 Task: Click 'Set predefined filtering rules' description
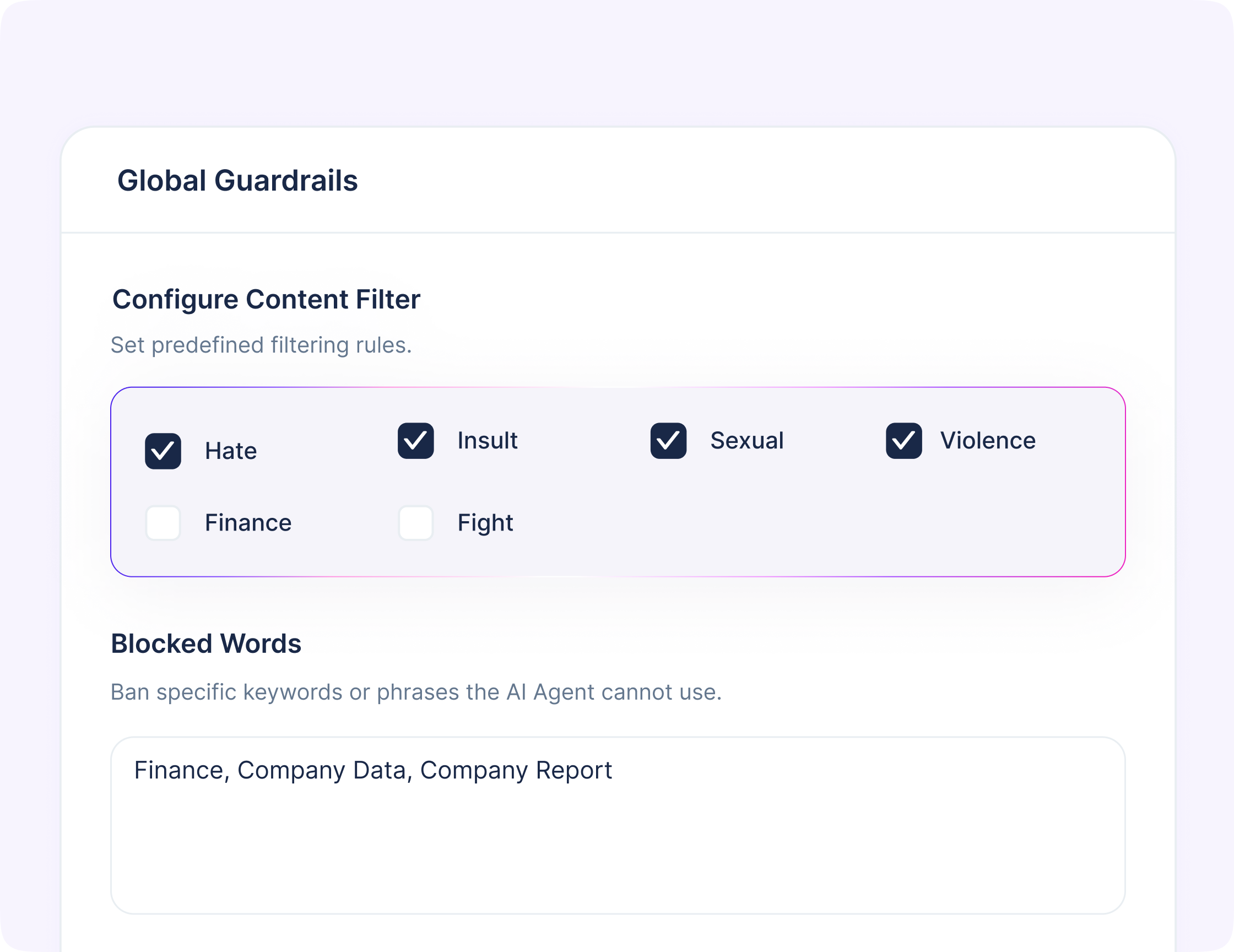[x=261, y=345]
